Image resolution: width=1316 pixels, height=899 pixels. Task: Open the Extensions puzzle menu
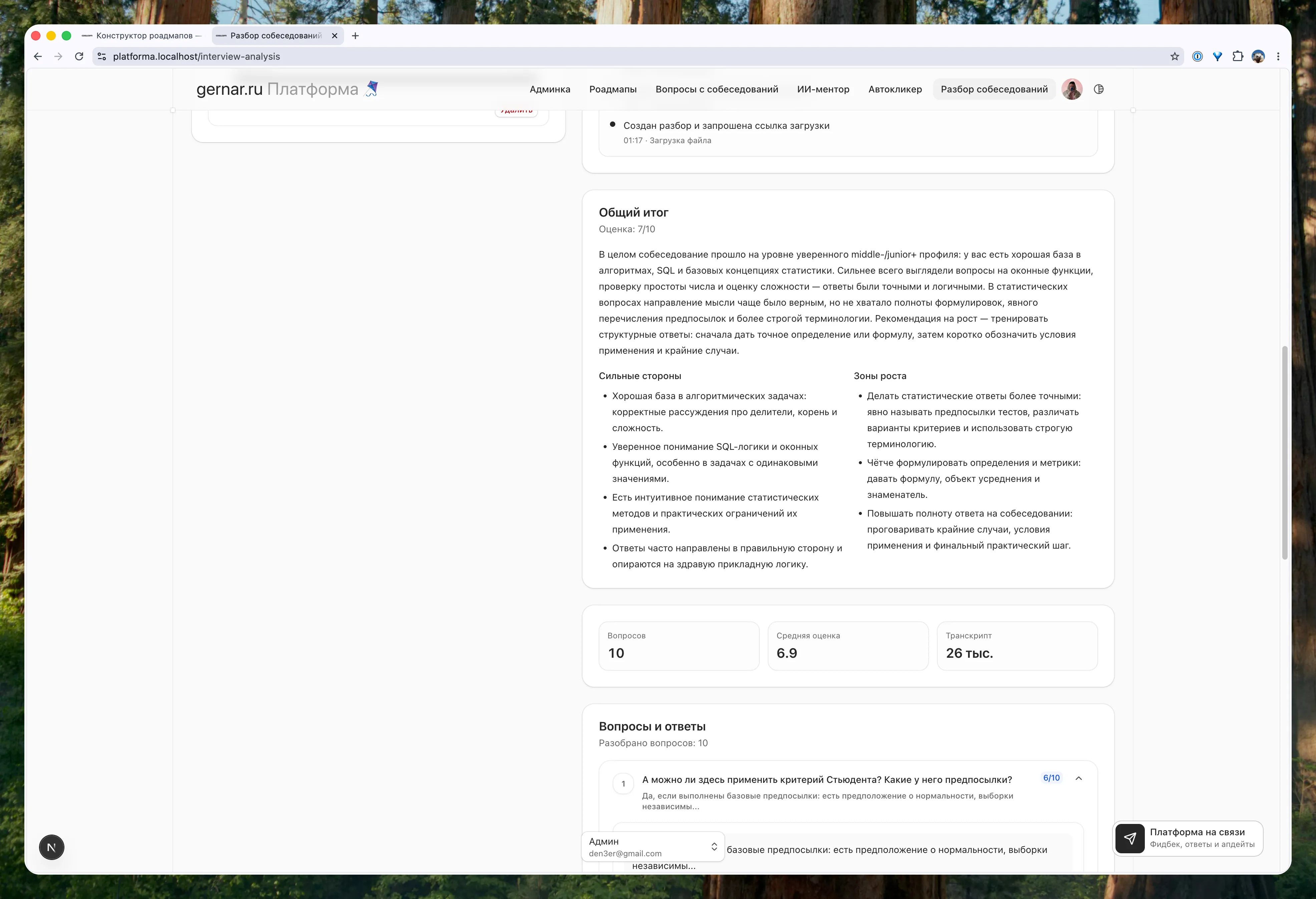click(x=1238, y=57)
